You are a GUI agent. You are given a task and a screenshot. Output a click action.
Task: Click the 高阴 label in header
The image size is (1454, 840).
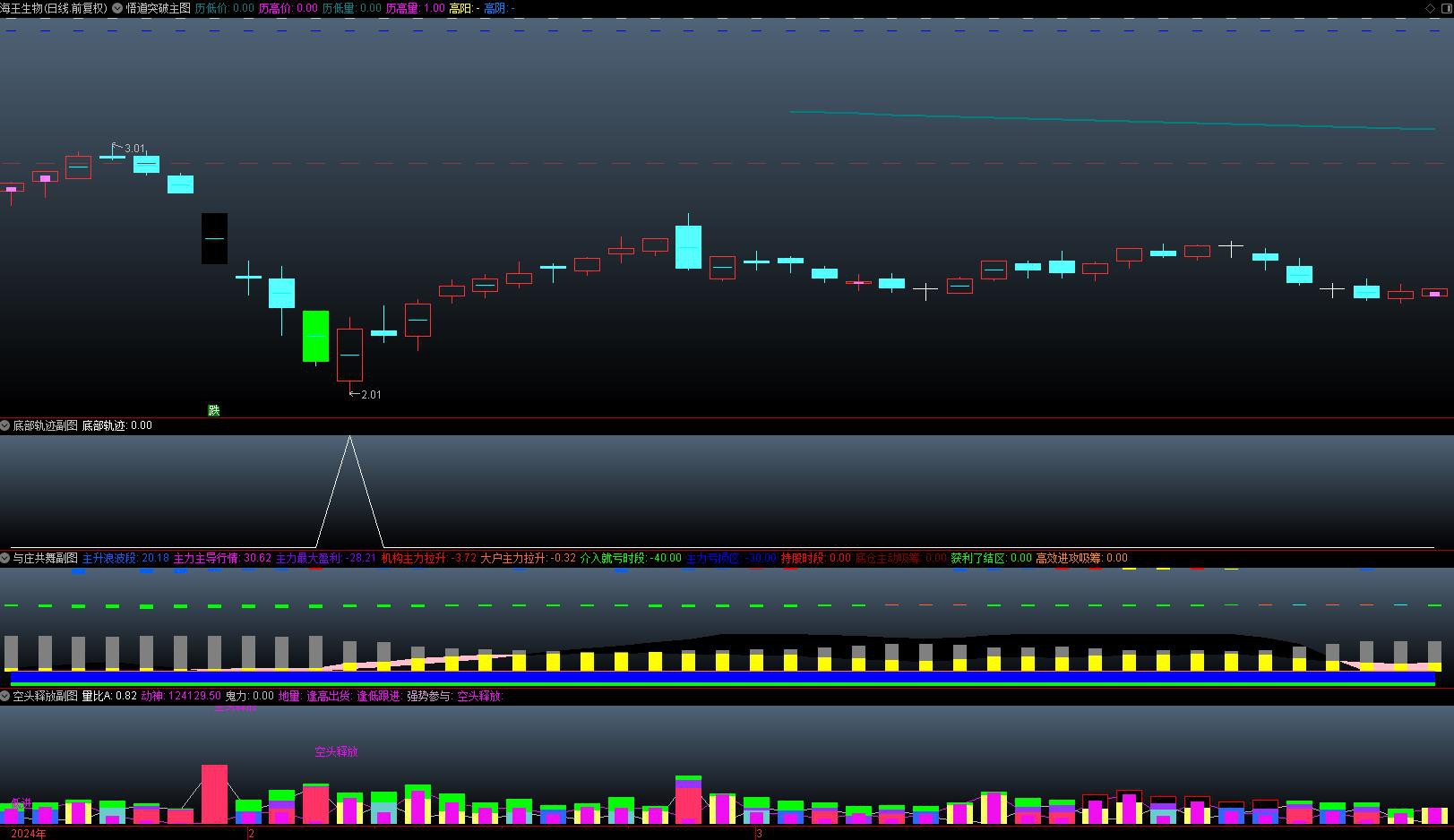(x=499, y=8)
